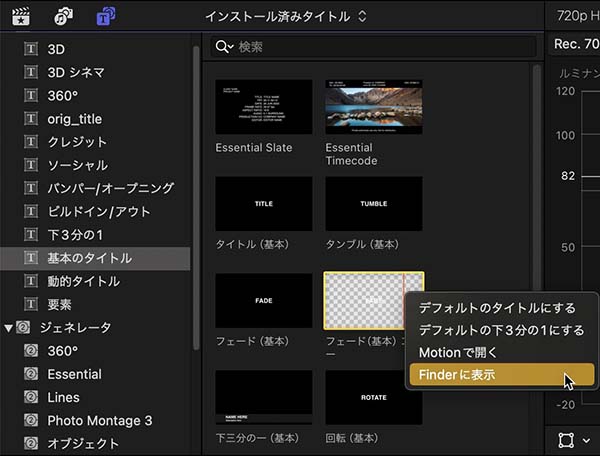Click the Lines generator icon

click(x=30, y=397)
